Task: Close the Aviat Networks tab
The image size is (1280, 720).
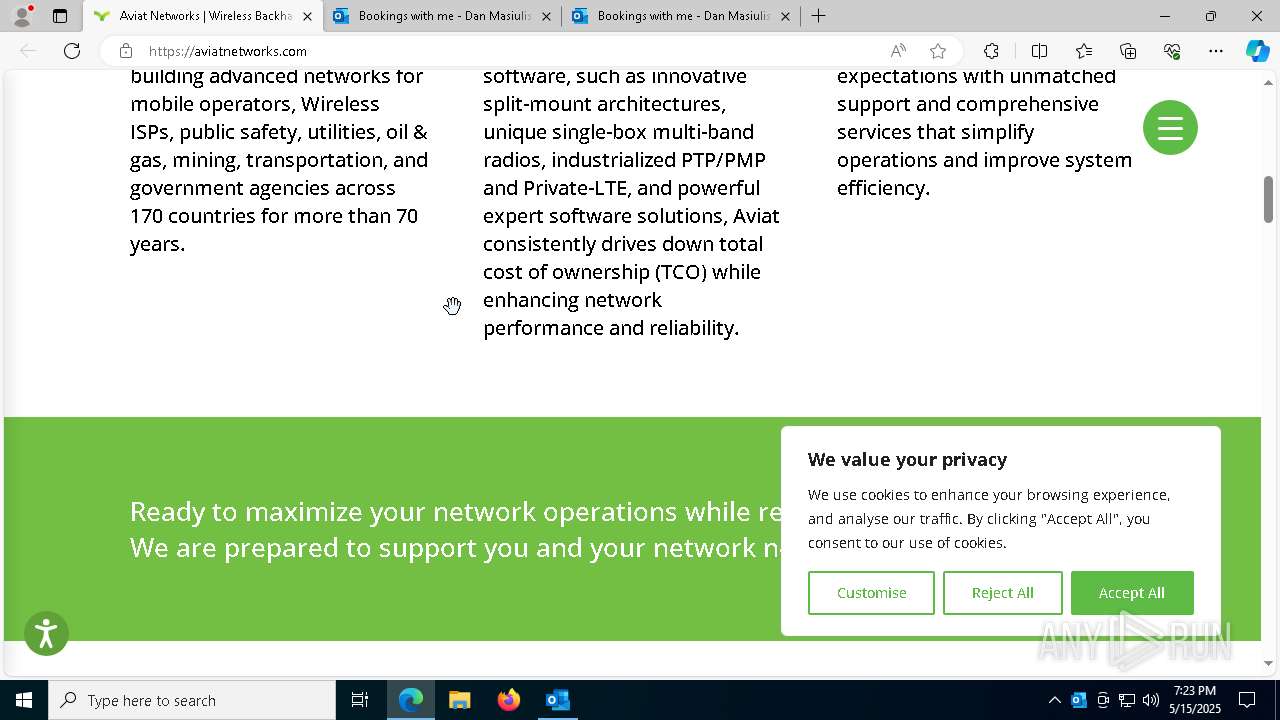Action: [307, 16]
